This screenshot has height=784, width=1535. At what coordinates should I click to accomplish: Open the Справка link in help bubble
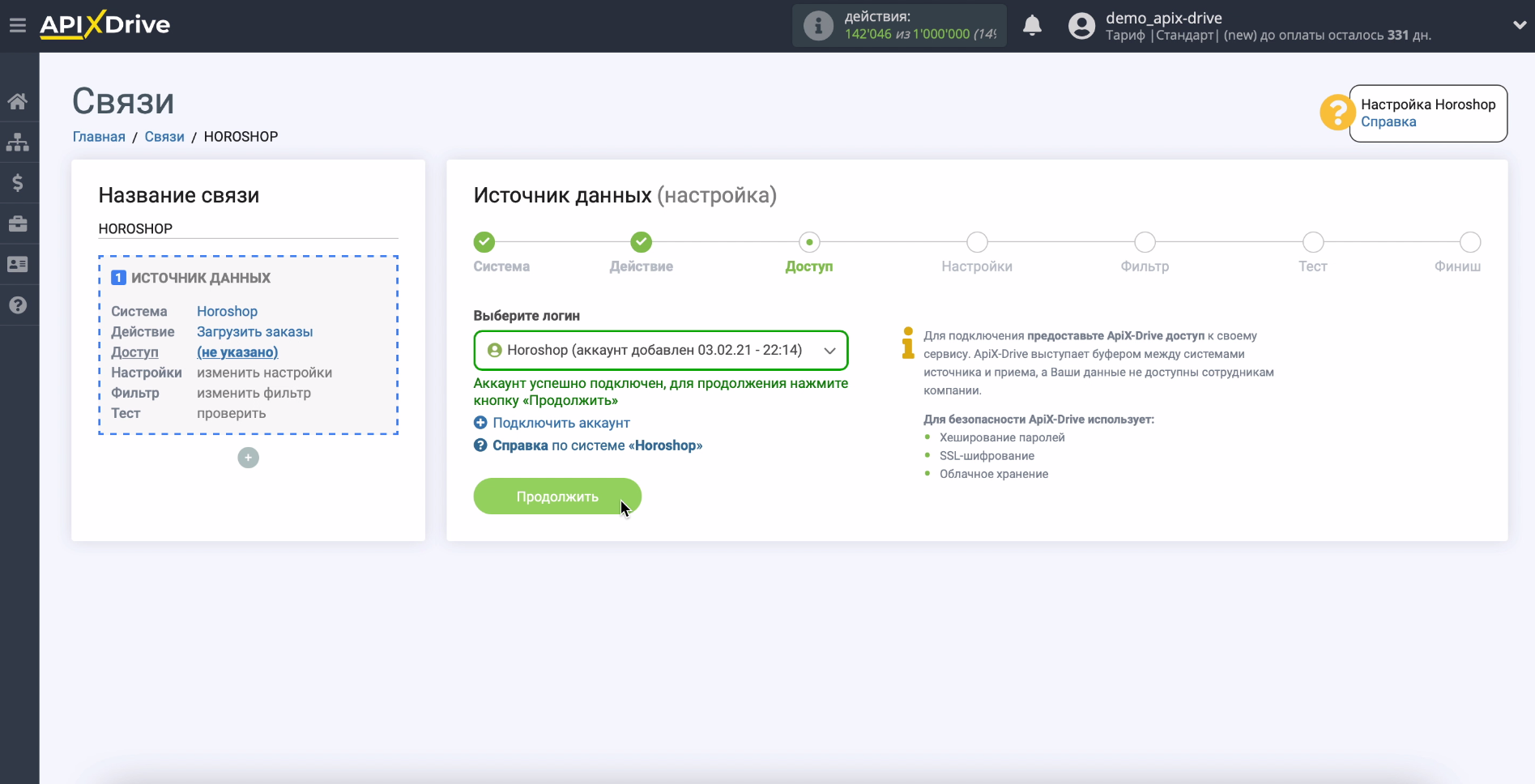click(1388, 122)
